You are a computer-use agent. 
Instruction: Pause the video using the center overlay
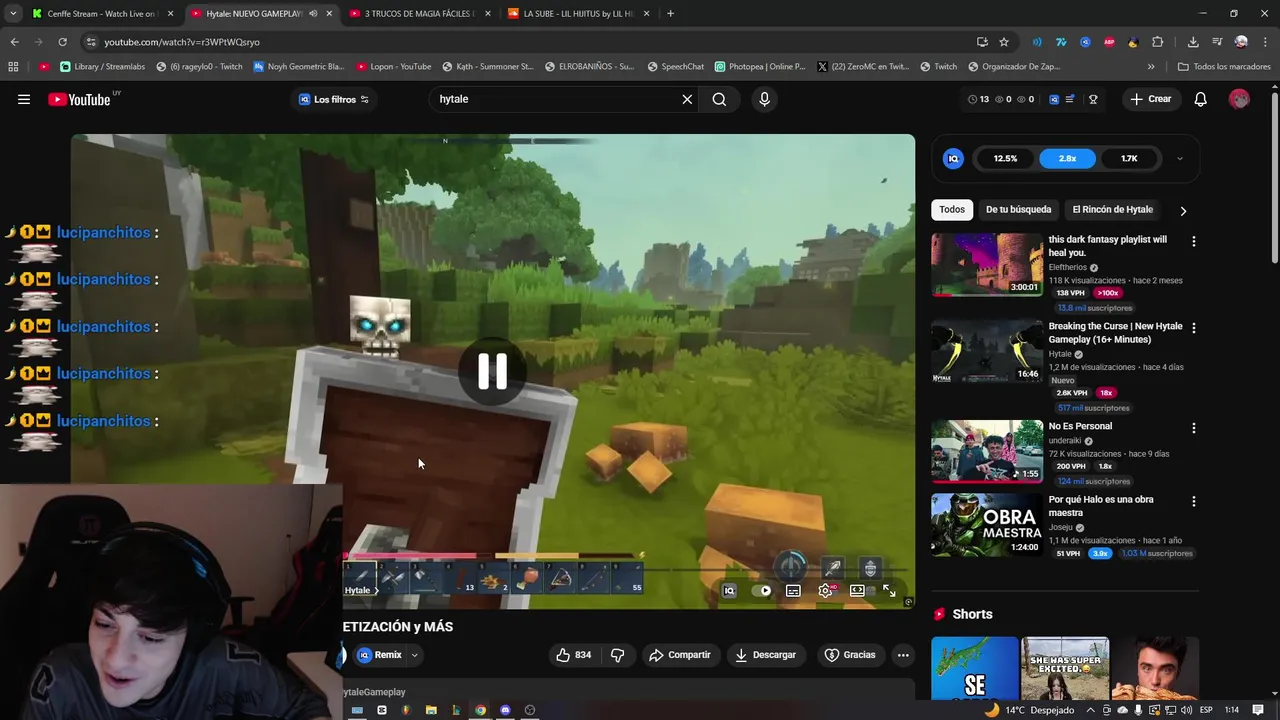pos(492,371)
